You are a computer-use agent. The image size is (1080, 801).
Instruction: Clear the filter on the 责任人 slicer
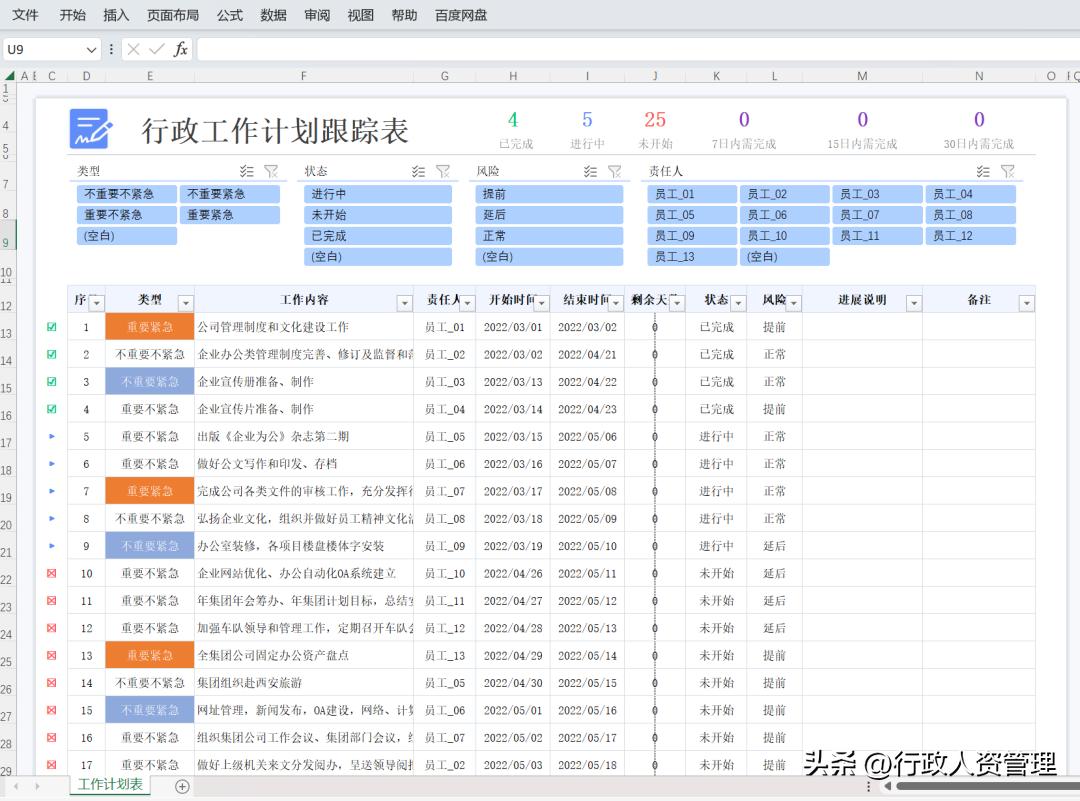tap(1008, 170)
